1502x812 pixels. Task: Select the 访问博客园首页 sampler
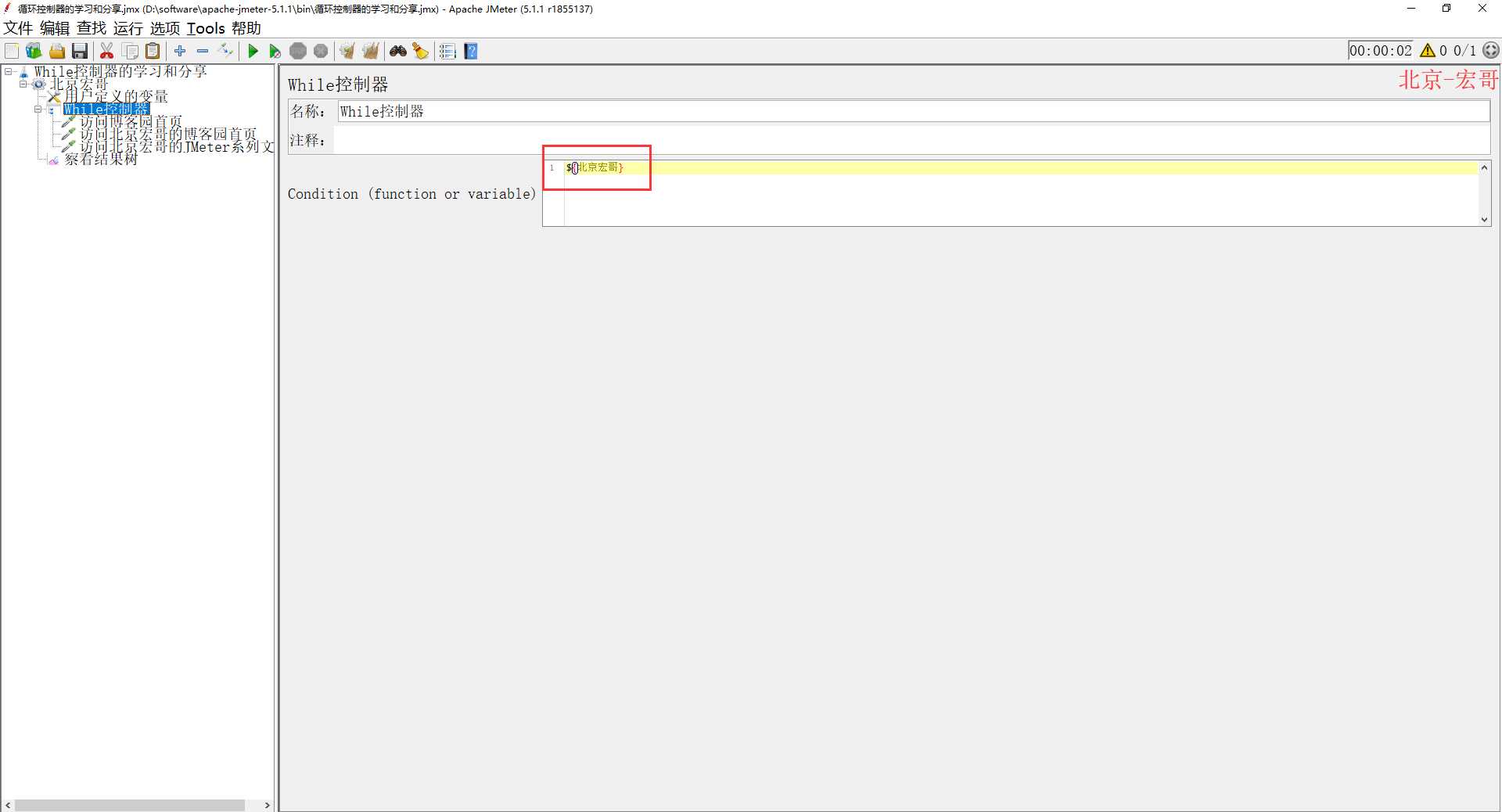(x=131, y=122)
